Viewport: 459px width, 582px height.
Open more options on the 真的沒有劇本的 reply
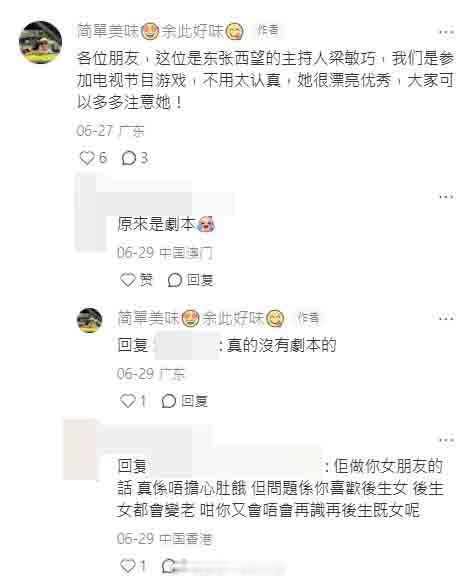446,318
